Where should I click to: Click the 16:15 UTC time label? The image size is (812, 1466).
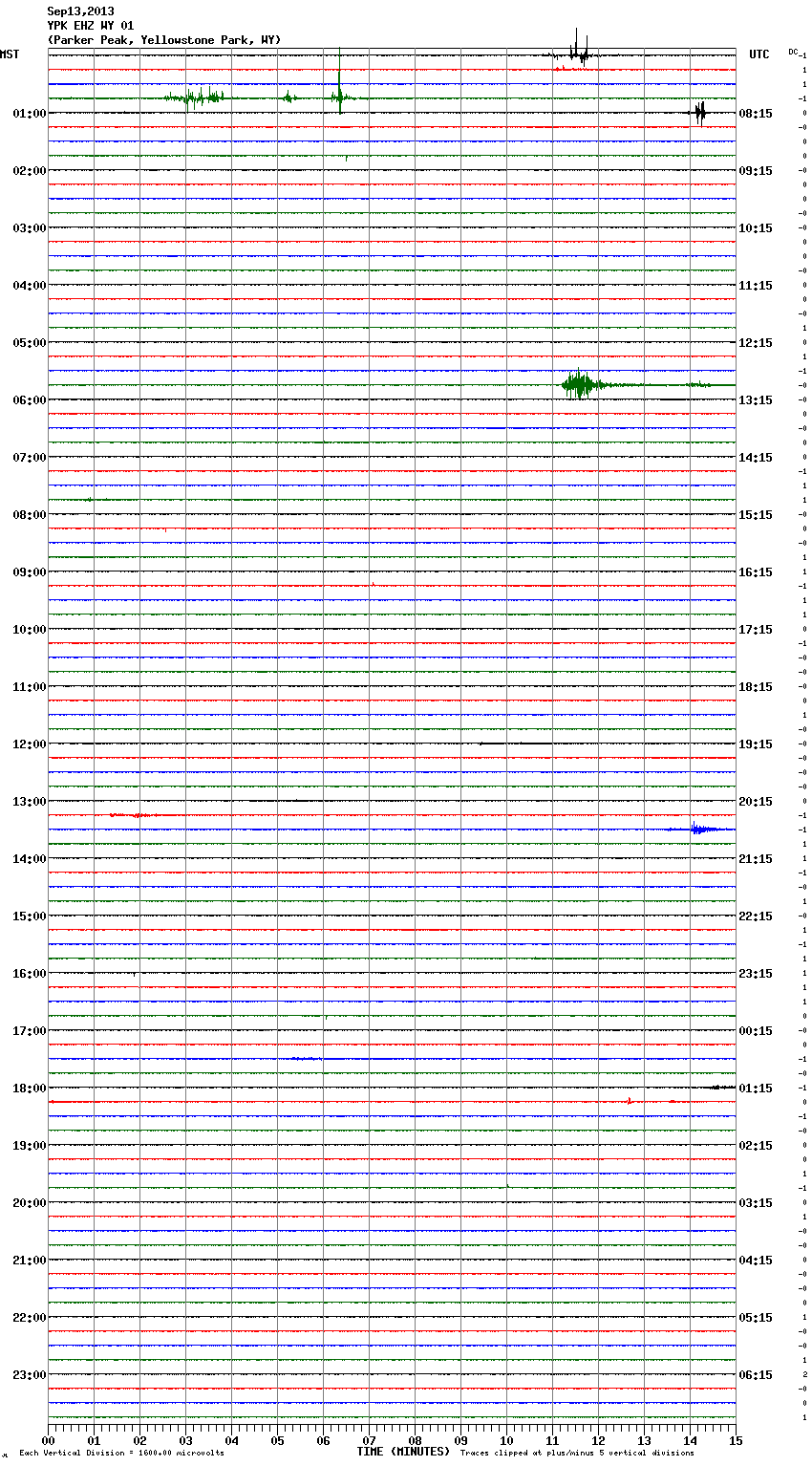pyautogui.click(x=756, y=572)
